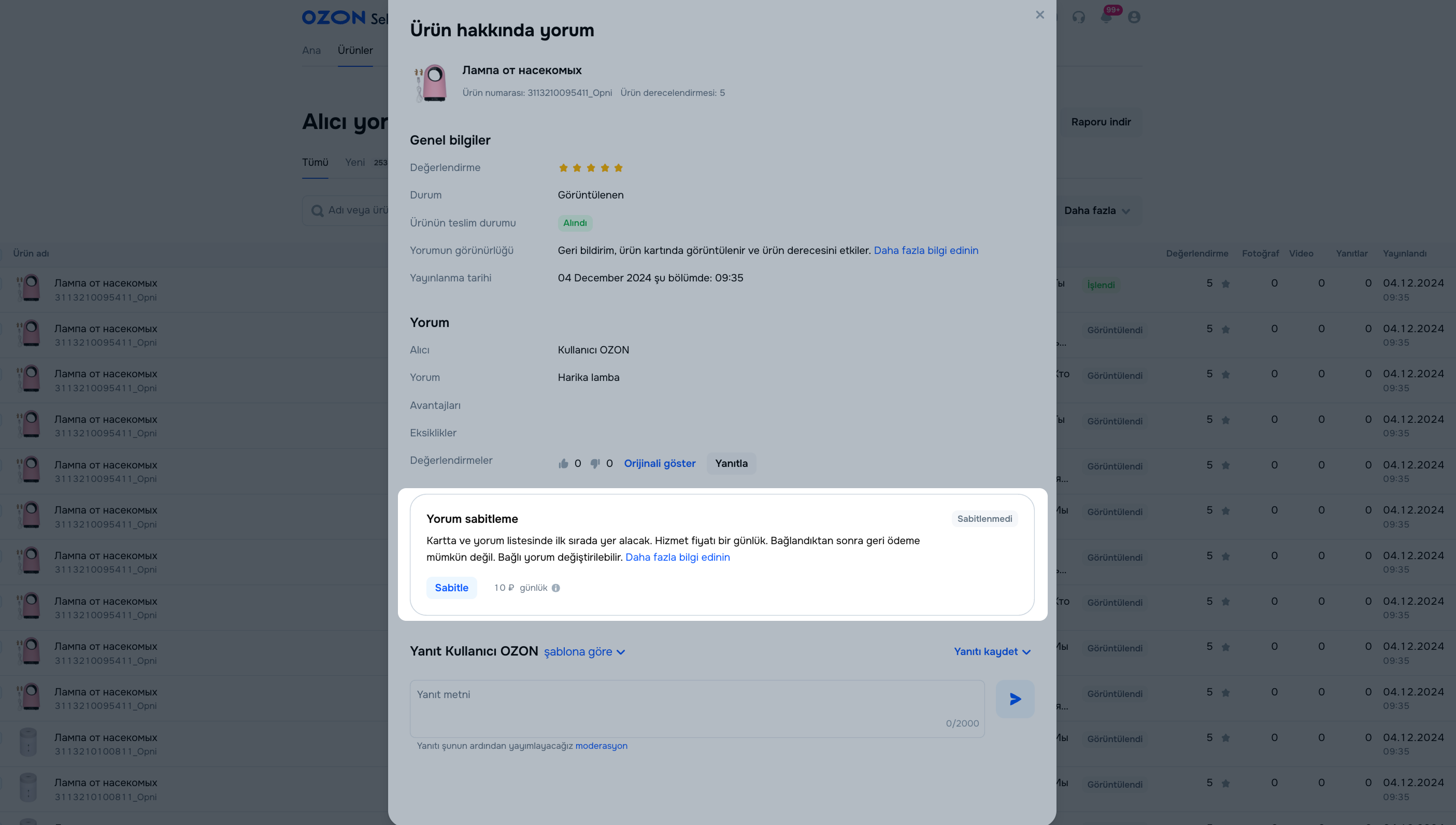Click the Yanıtla button
1456x825 pixels.
pos(732,463)
